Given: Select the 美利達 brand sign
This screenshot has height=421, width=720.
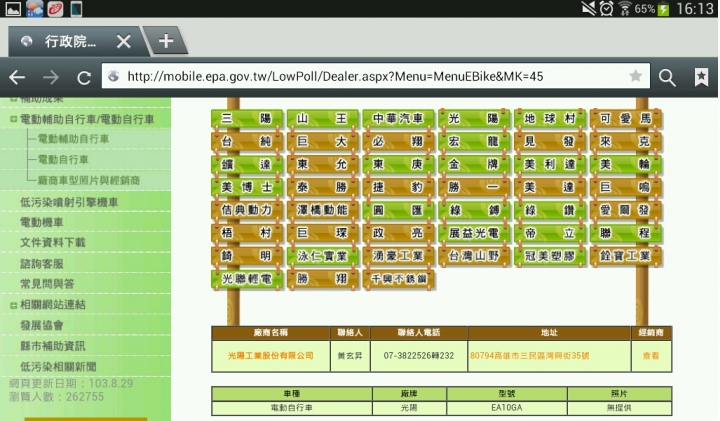Looking at the screenshot, I should (550, 164).
